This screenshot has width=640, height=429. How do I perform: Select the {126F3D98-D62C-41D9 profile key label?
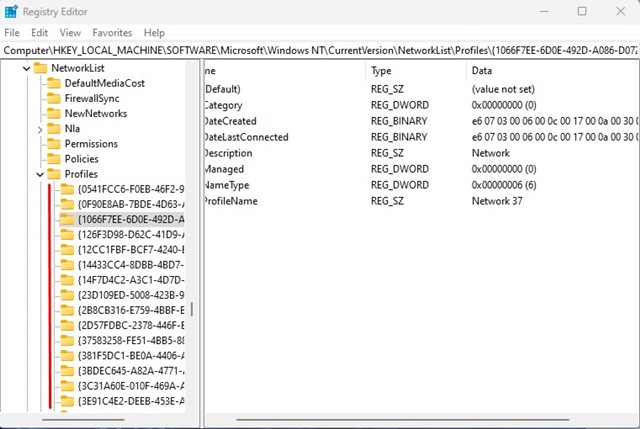(x=131, y=234)
